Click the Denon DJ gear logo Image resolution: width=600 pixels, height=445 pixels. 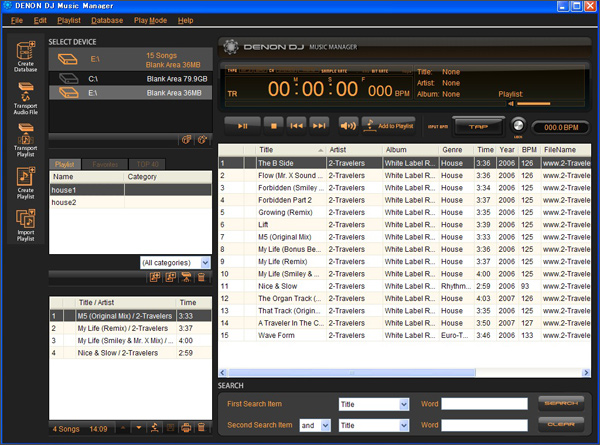pos(231,47)
